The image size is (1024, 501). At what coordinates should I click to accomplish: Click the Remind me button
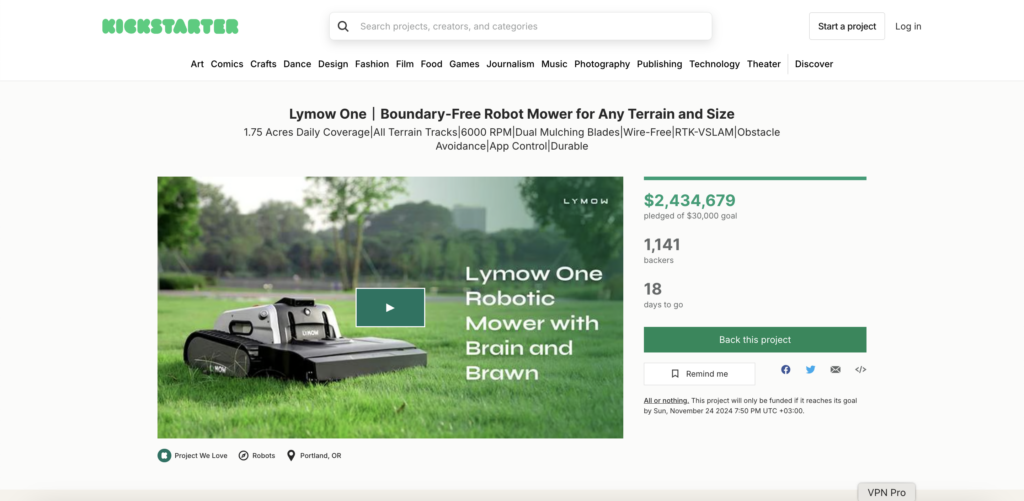(699, 374)
